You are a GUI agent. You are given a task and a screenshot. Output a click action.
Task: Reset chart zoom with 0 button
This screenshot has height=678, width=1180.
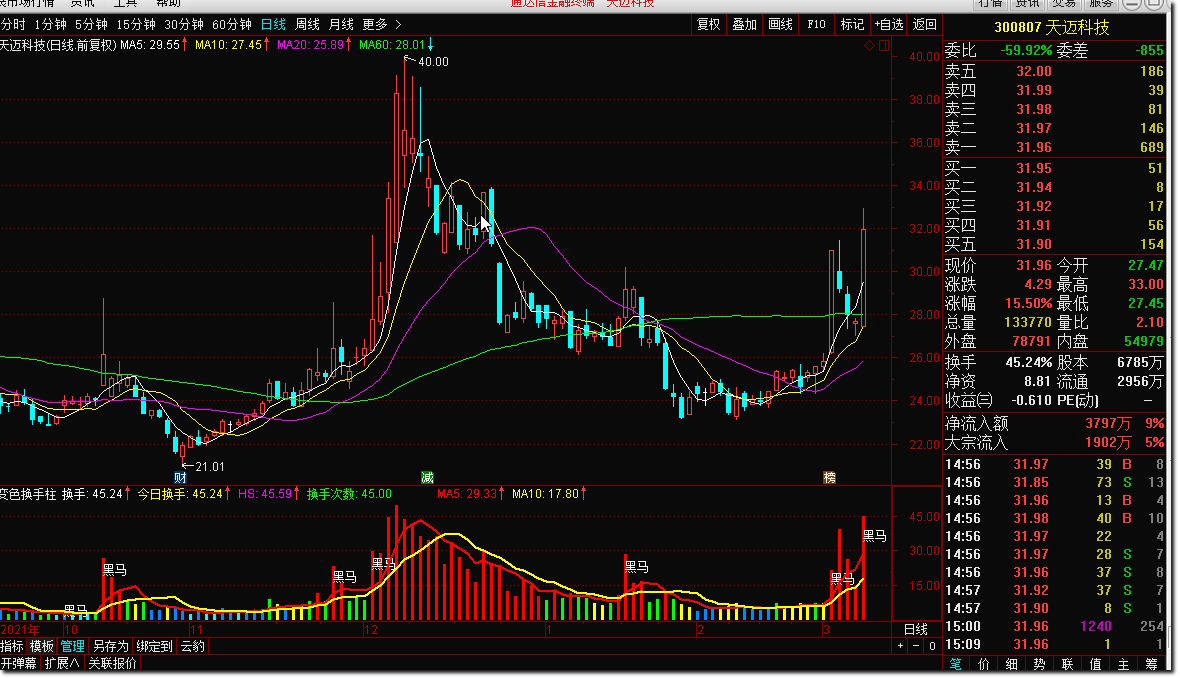click(x=932, y=646)
